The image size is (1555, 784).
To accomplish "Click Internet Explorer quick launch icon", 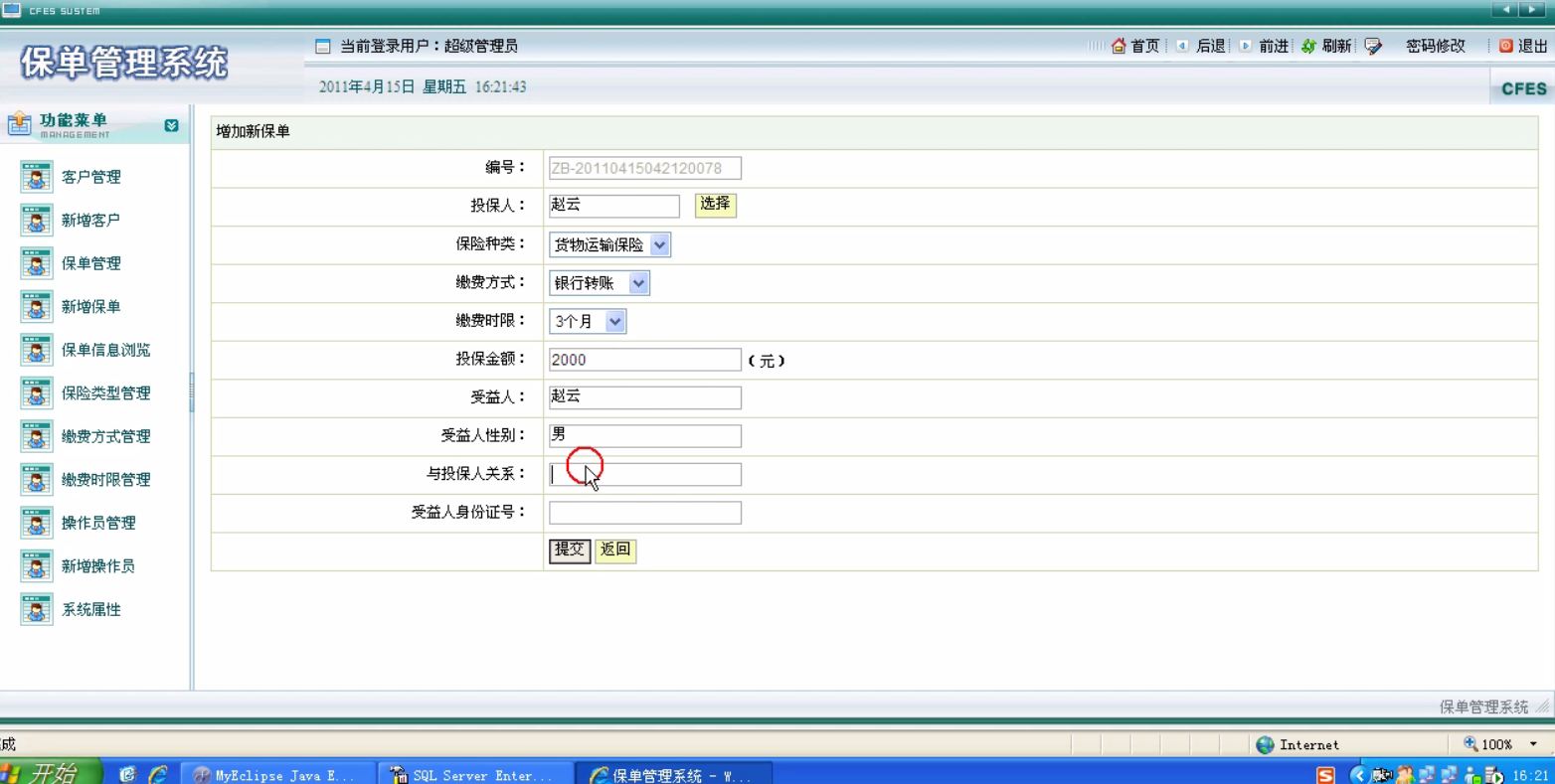I will click(157, 774).
